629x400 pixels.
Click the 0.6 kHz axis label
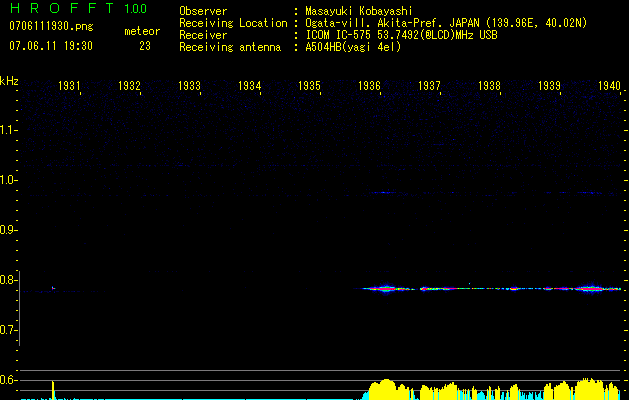[8, 380]
